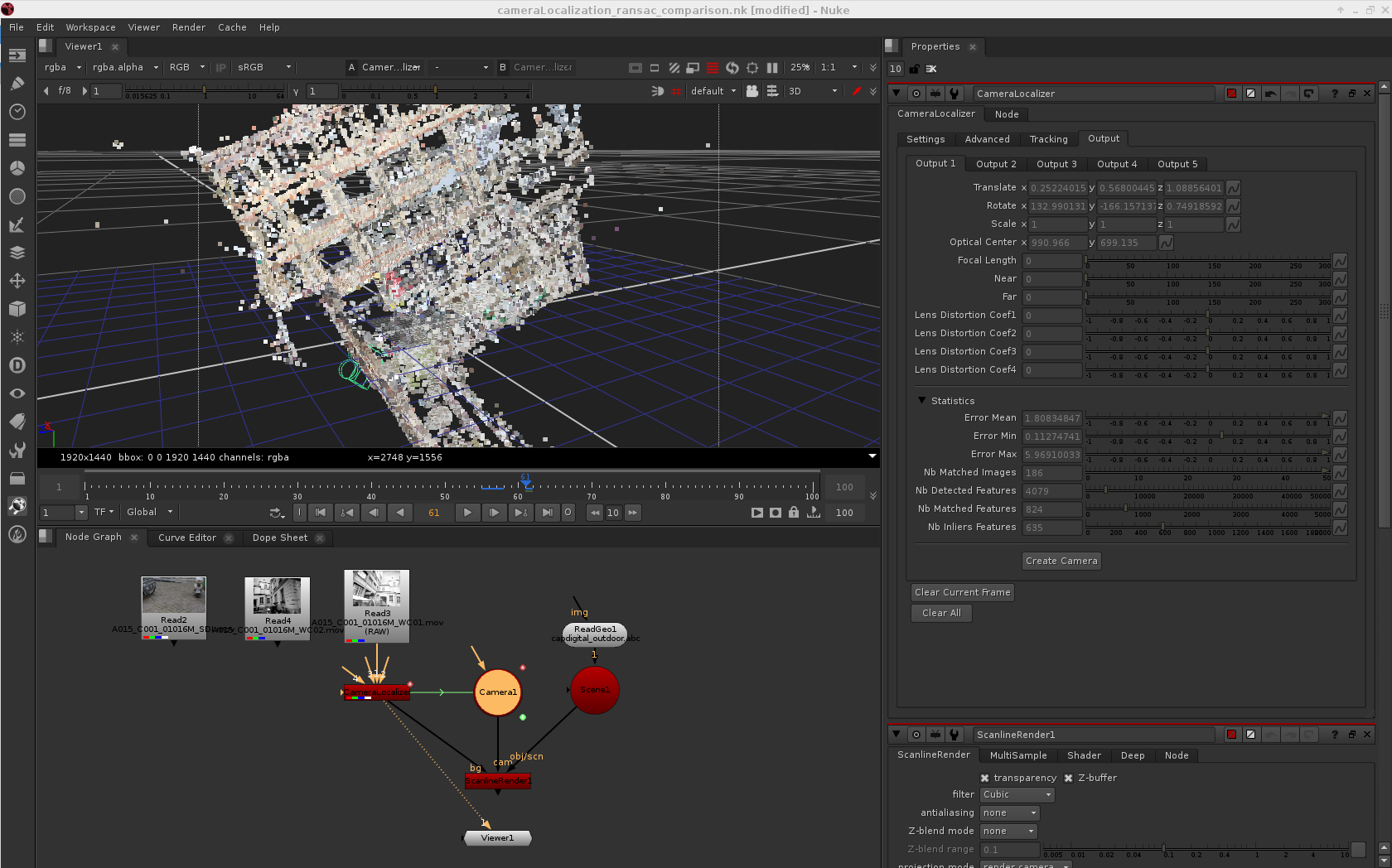Screen dimensions: 1392x868
Task: Click the viewer pause icon
Action: [772, 68]
